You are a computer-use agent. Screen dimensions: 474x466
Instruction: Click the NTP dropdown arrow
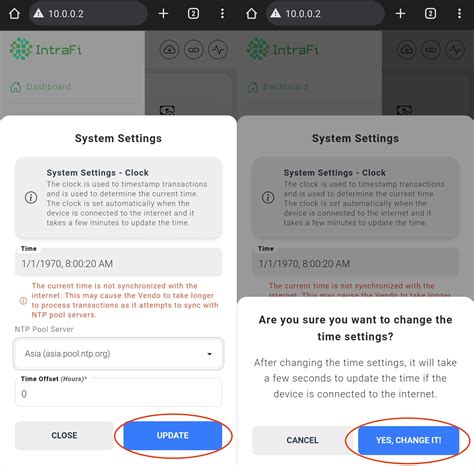(x=209, y=354)
